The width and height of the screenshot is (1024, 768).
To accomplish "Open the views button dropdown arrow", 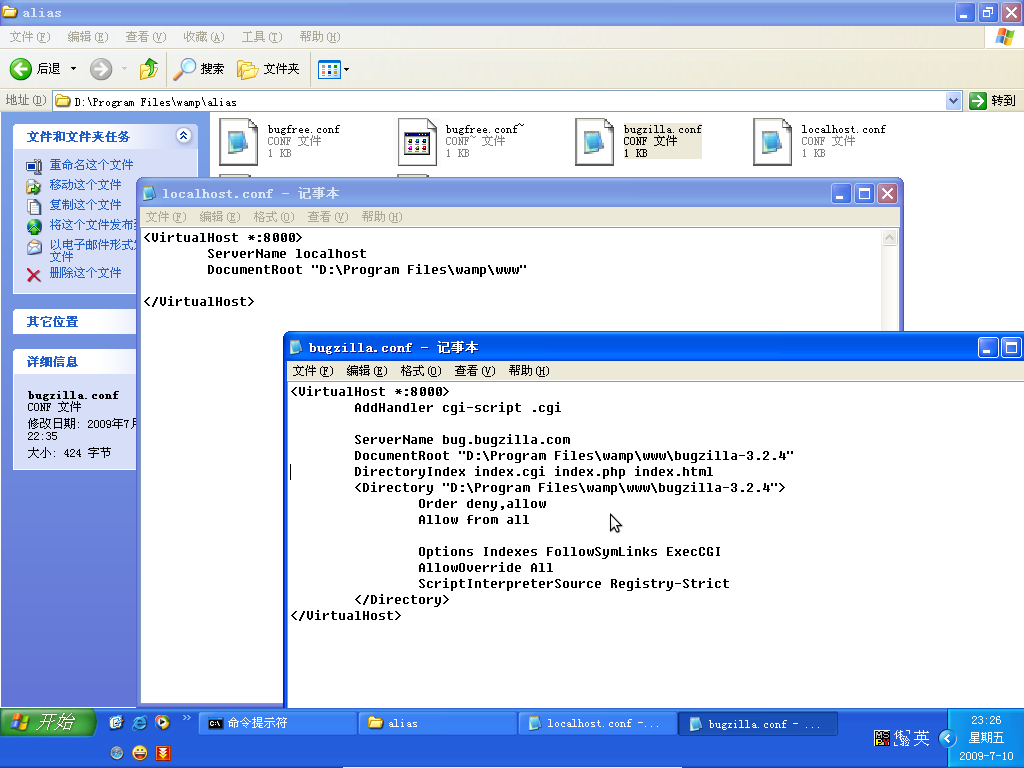I will click(x=346, y=69).
